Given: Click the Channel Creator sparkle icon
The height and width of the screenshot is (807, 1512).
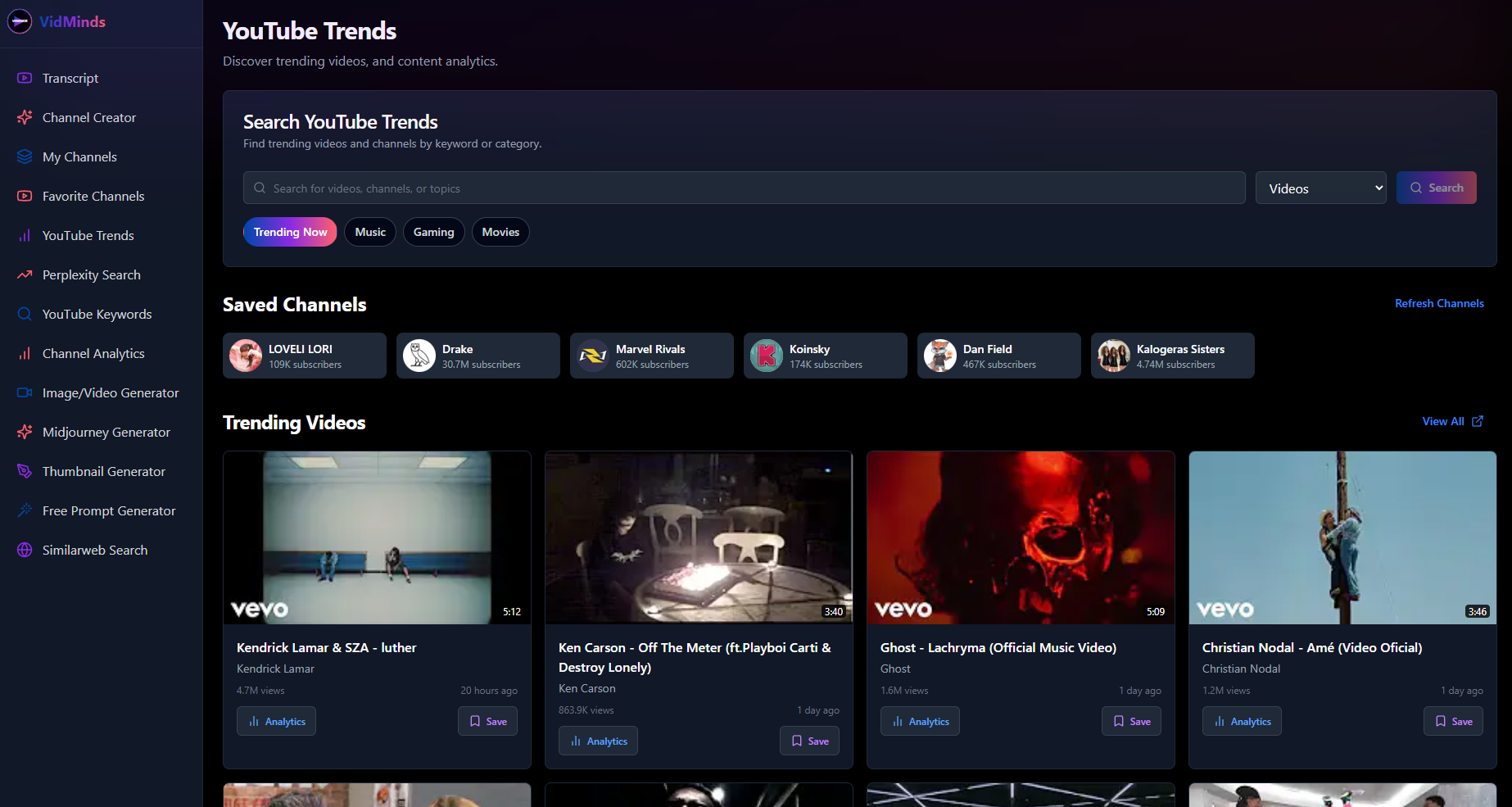Looking at the screenshot, I should tap(25, 117).
